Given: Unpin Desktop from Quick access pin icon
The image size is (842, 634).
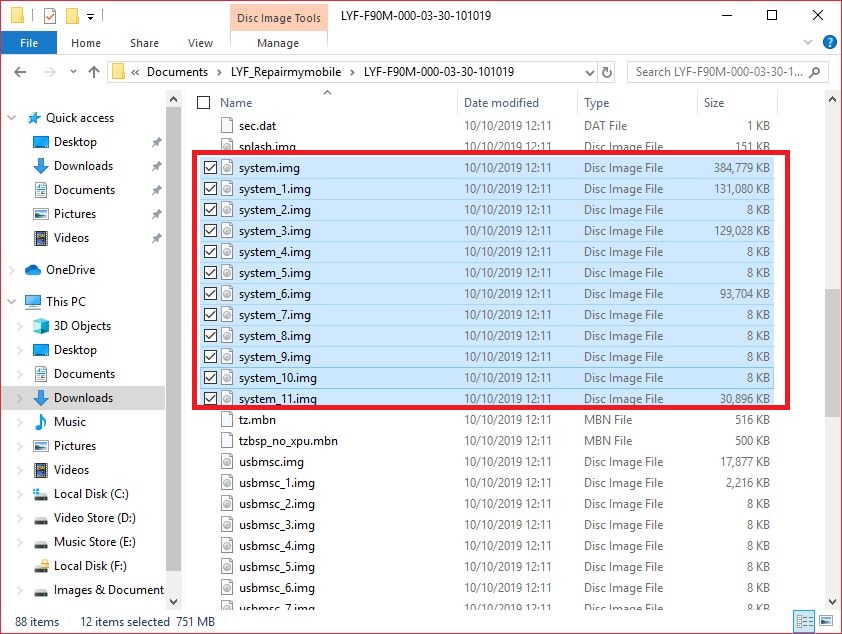Looking at the screenshot, I should click(x=156, y=142).
